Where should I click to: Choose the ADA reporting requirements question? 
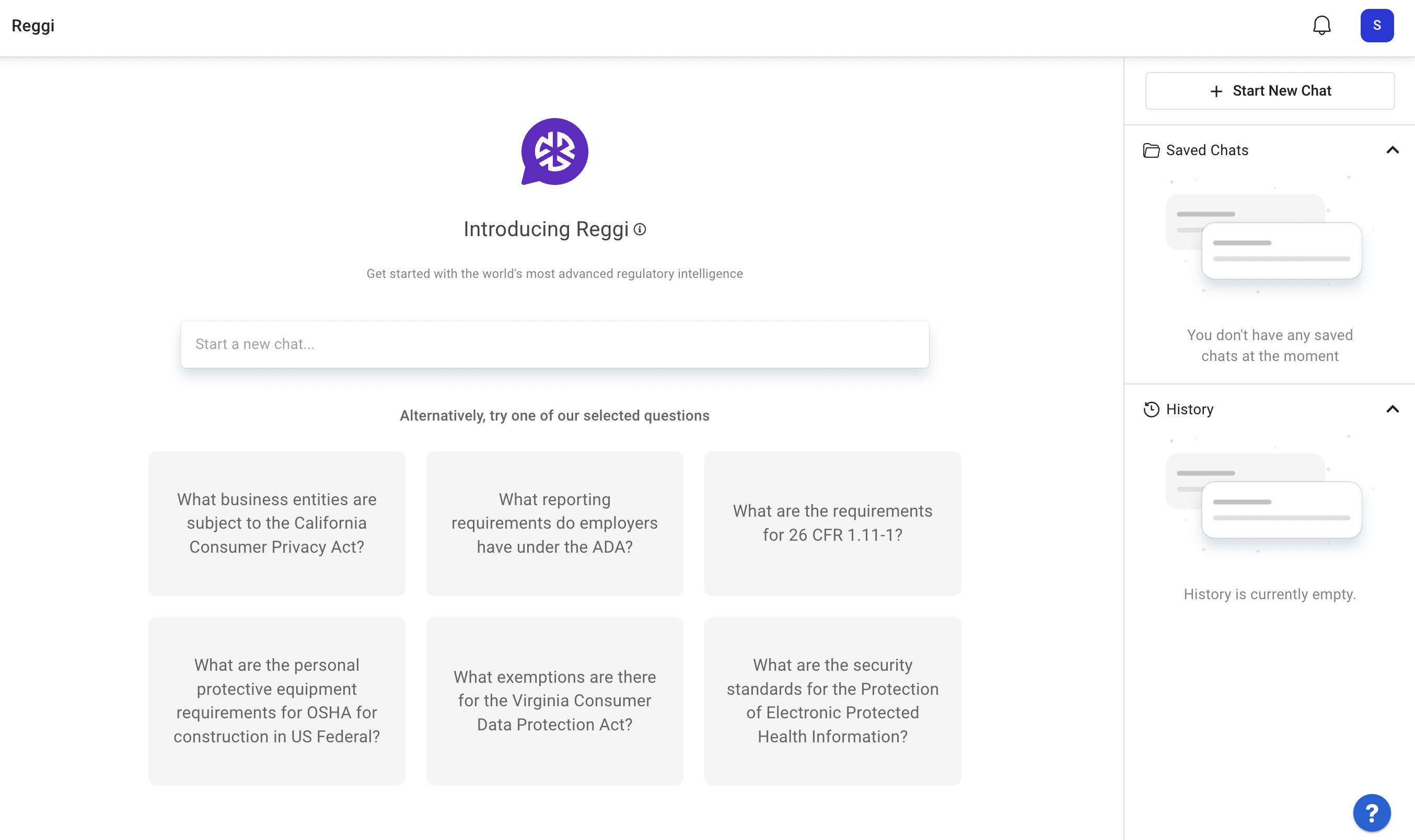pos(554,523)
